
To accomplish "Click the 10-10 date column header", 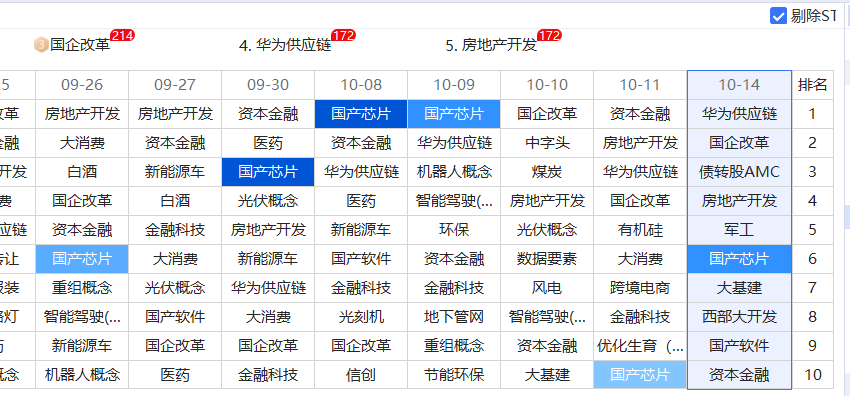I will (547, 85).
